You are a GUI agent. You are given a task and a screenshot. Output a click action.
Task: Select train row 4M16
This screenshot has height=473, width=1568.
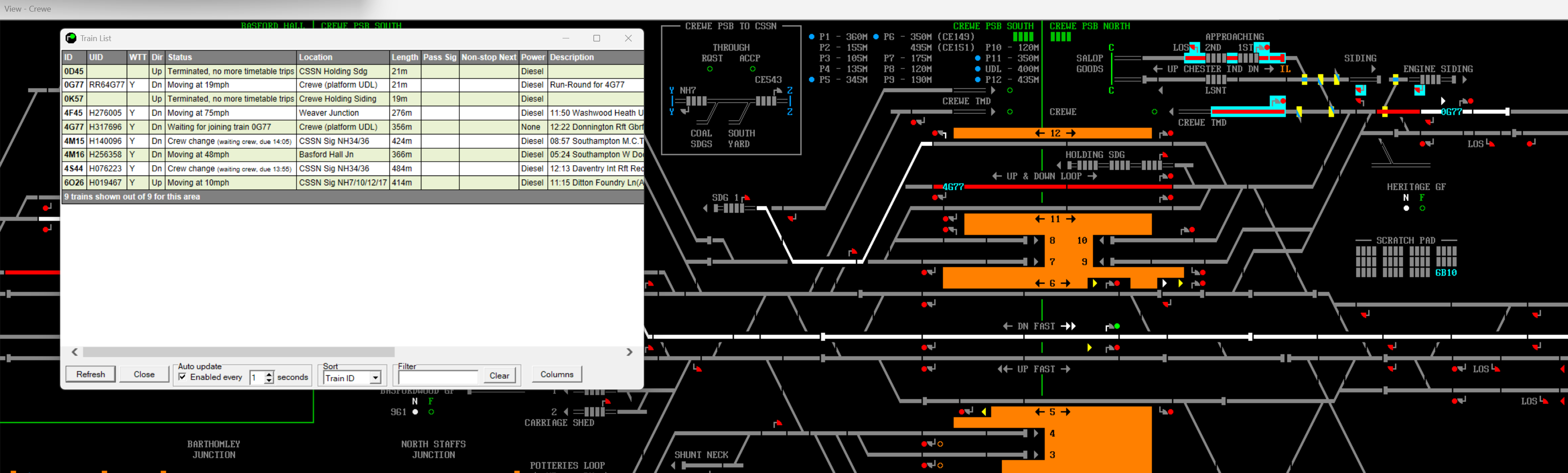click(x=353, y=155)
